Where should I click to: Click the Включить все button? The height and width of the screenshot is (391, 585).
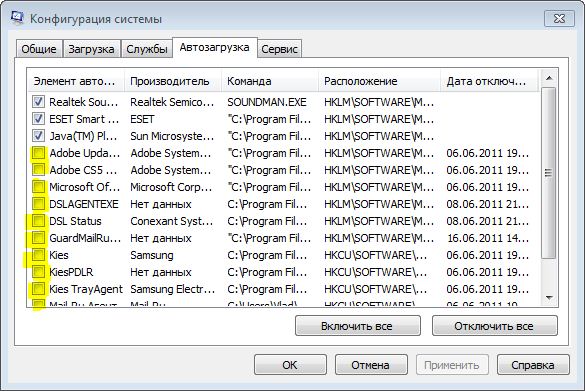click(x=357, y=326)
